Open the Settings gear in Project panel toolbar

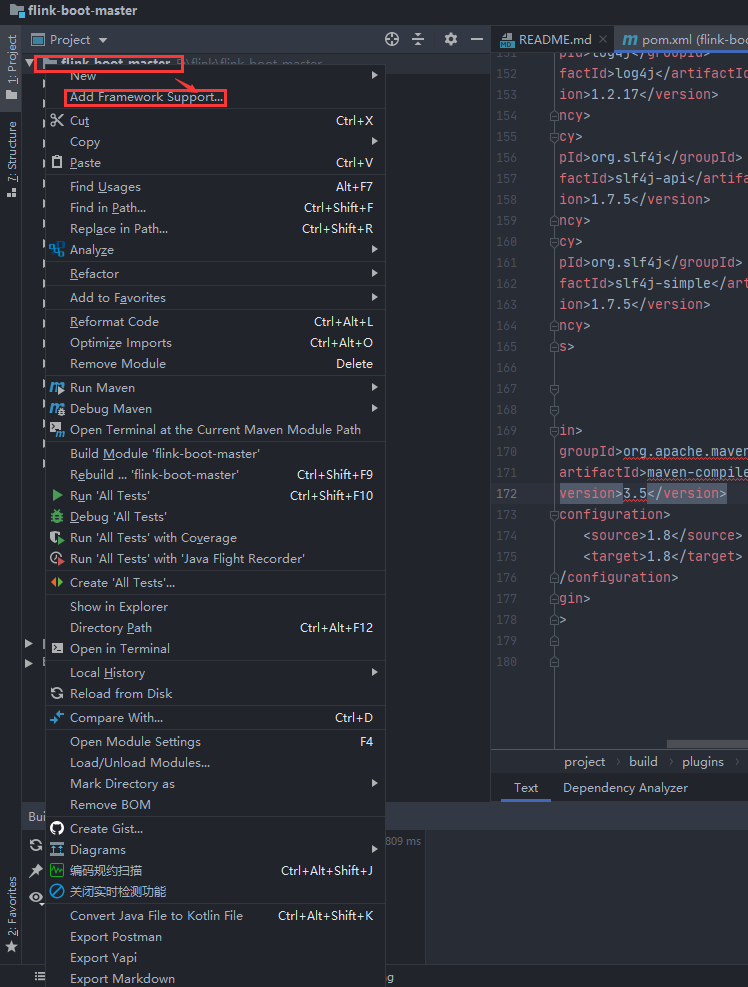(449, 39)
